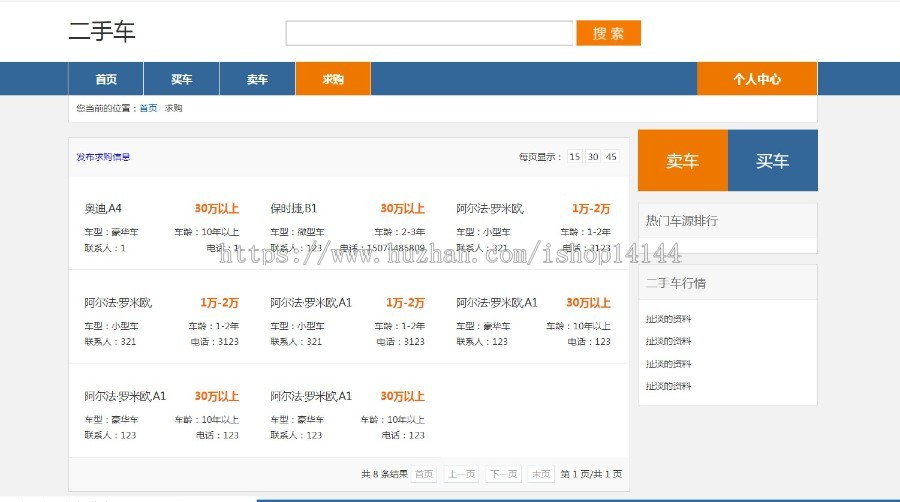The image size is (900, 502).
Task: Show 15 results per page
Action: coord(575,157)
